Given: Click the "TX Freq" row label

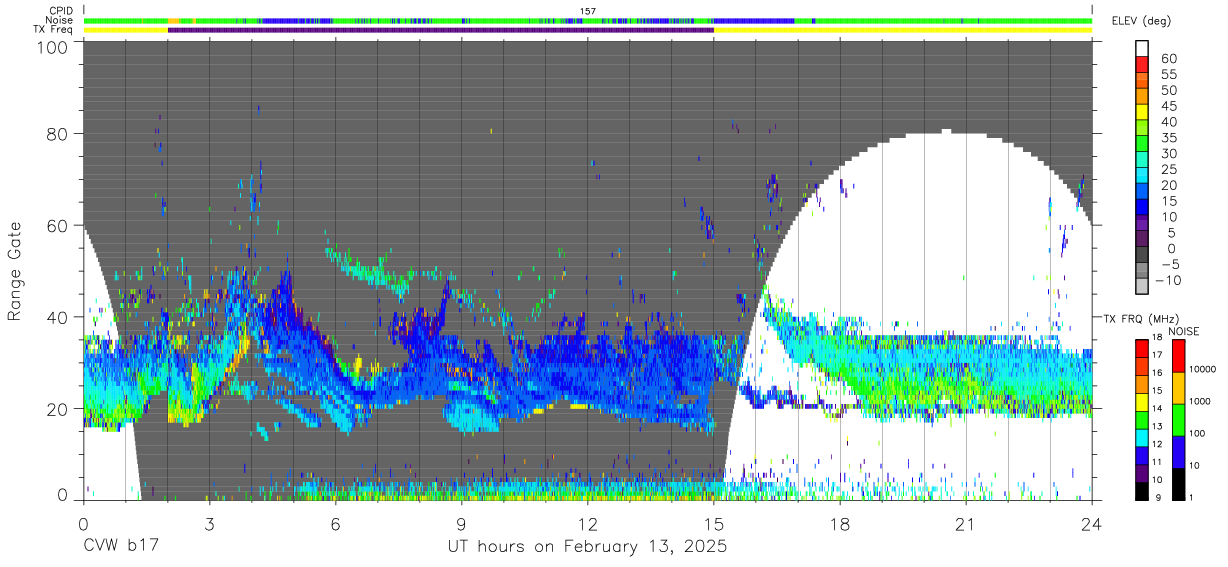Looking at the screenshot, I should point(55,30).
